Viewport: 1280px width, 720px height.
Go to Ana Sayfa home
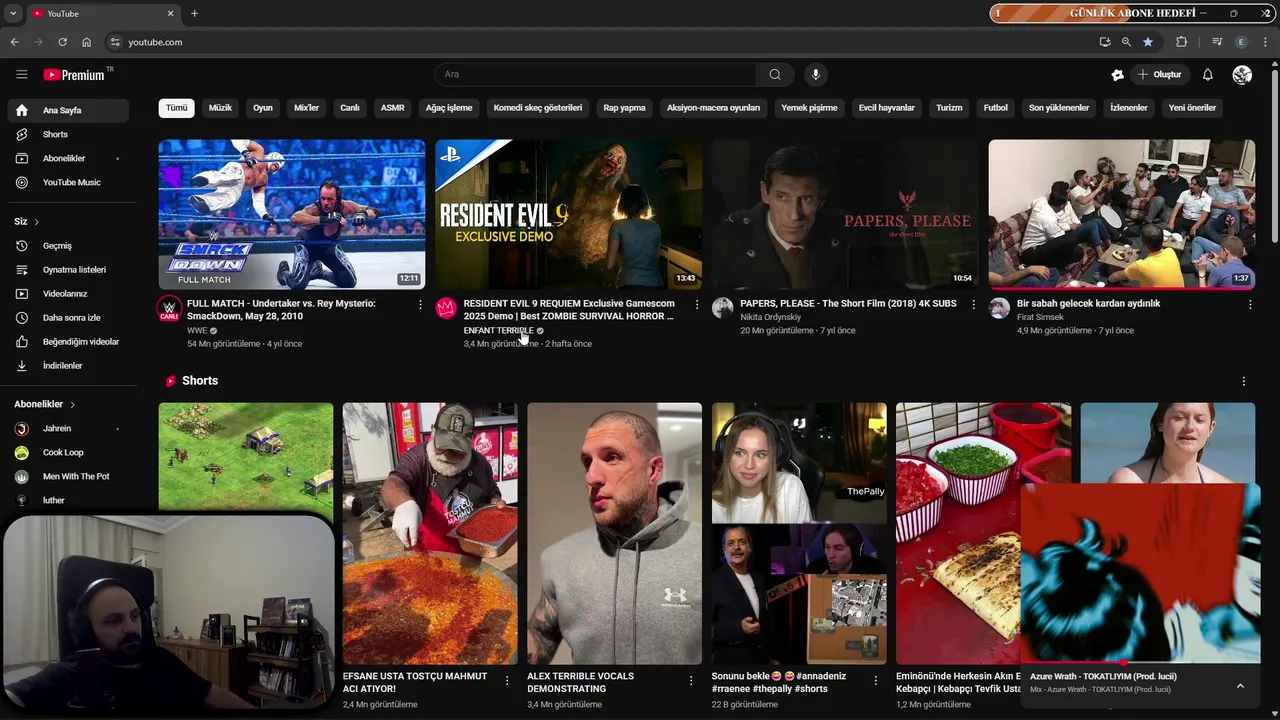(x=68, y=110)
